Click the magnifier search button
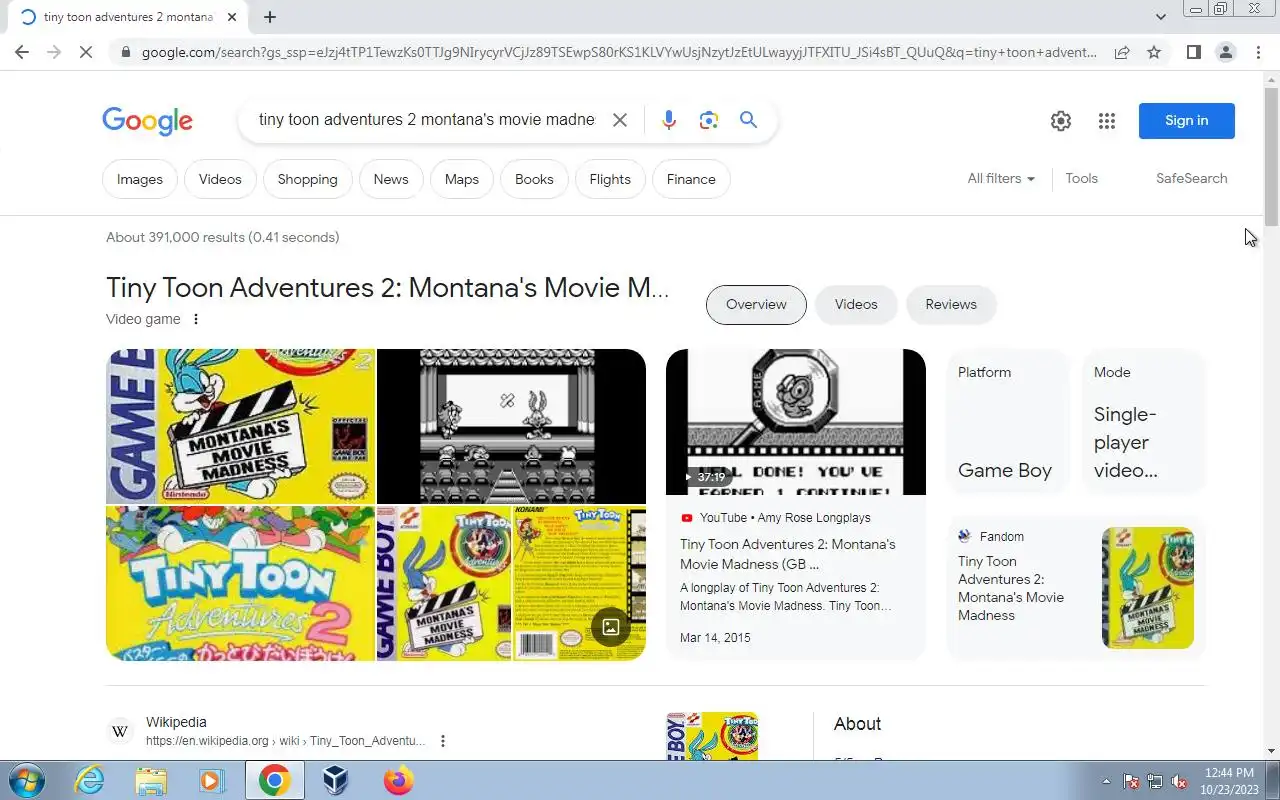The image size is (1280, 800). pos(748,120)
